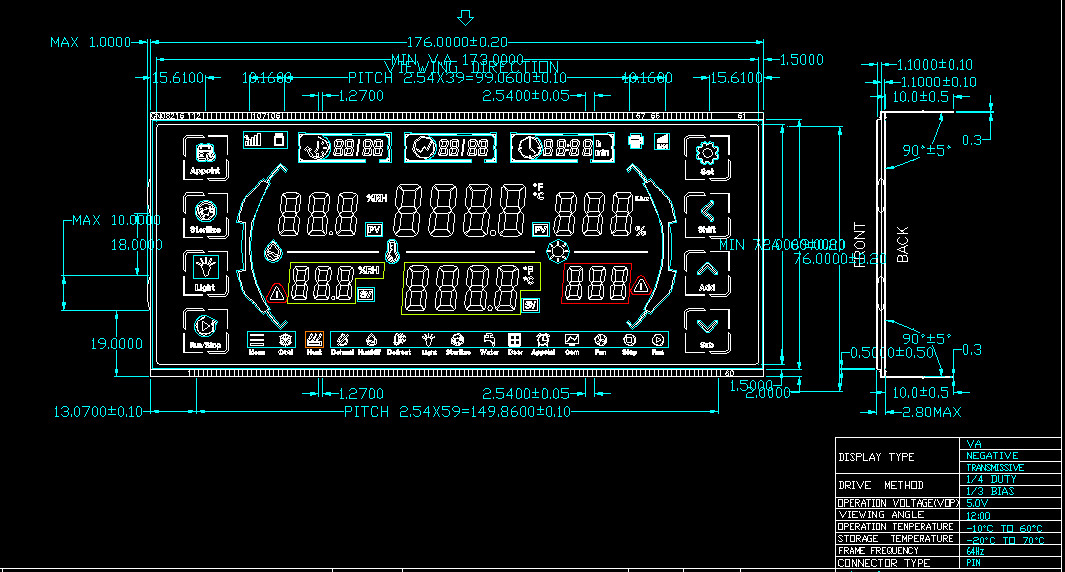Select the Fan icon in bottom row
This screenshot has height=572, width=1065.
(600, 340)
